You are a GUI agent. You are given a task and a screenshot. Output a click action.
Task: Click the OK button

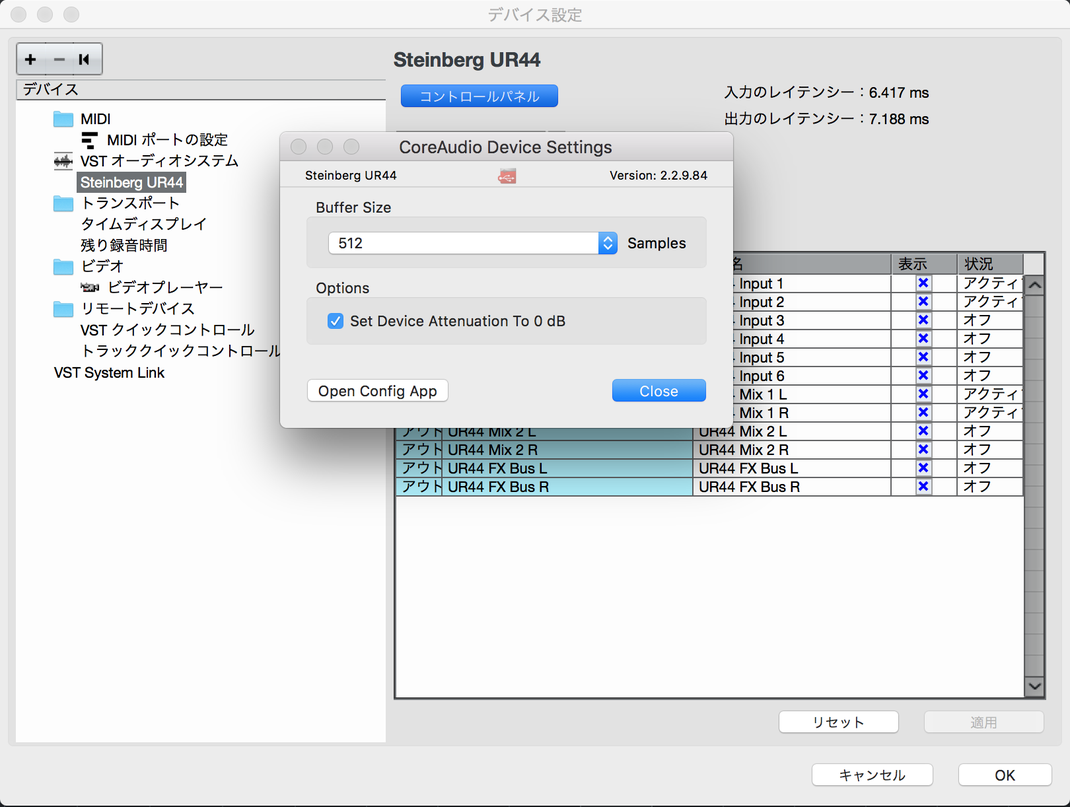point(1004,775)
